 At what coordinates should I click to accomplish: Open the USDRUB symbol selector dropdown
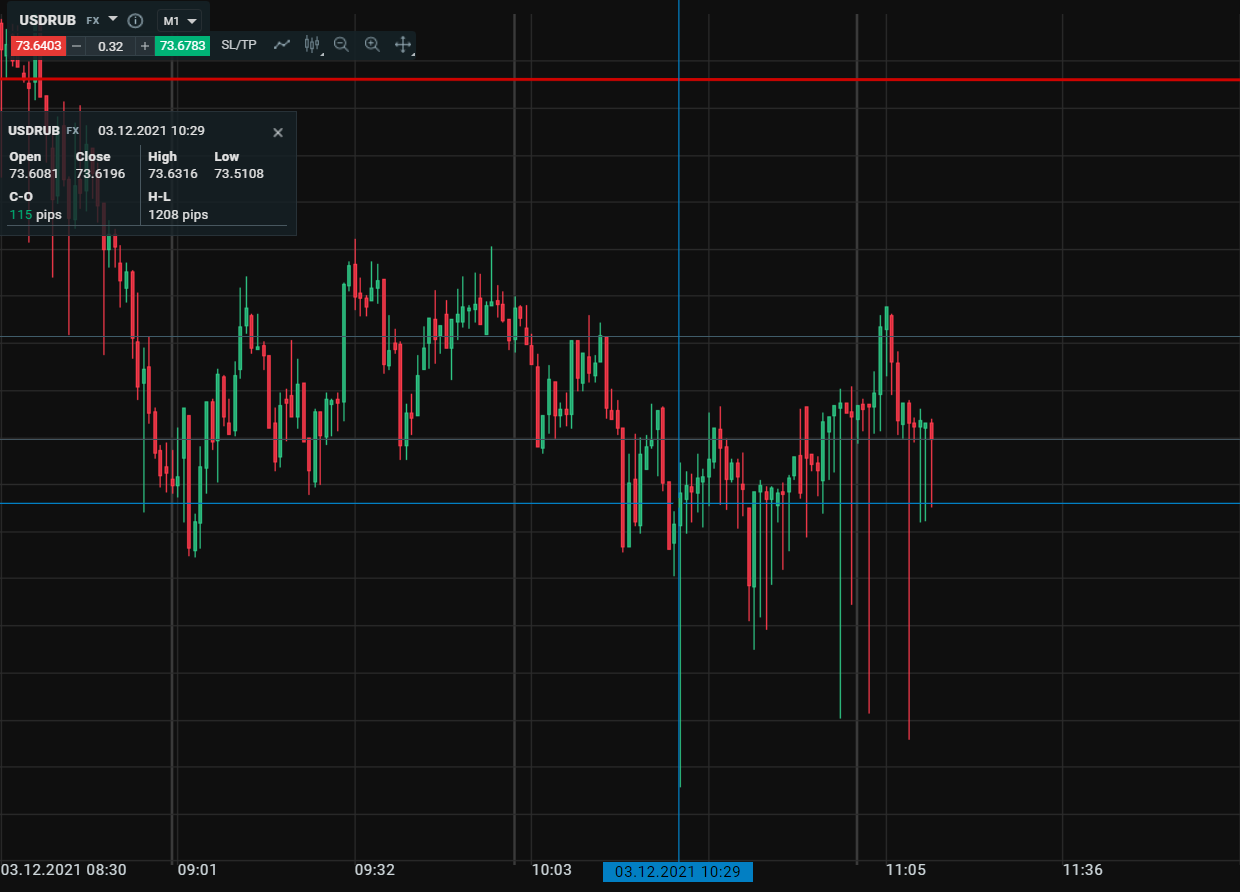(x=113, y=19)
